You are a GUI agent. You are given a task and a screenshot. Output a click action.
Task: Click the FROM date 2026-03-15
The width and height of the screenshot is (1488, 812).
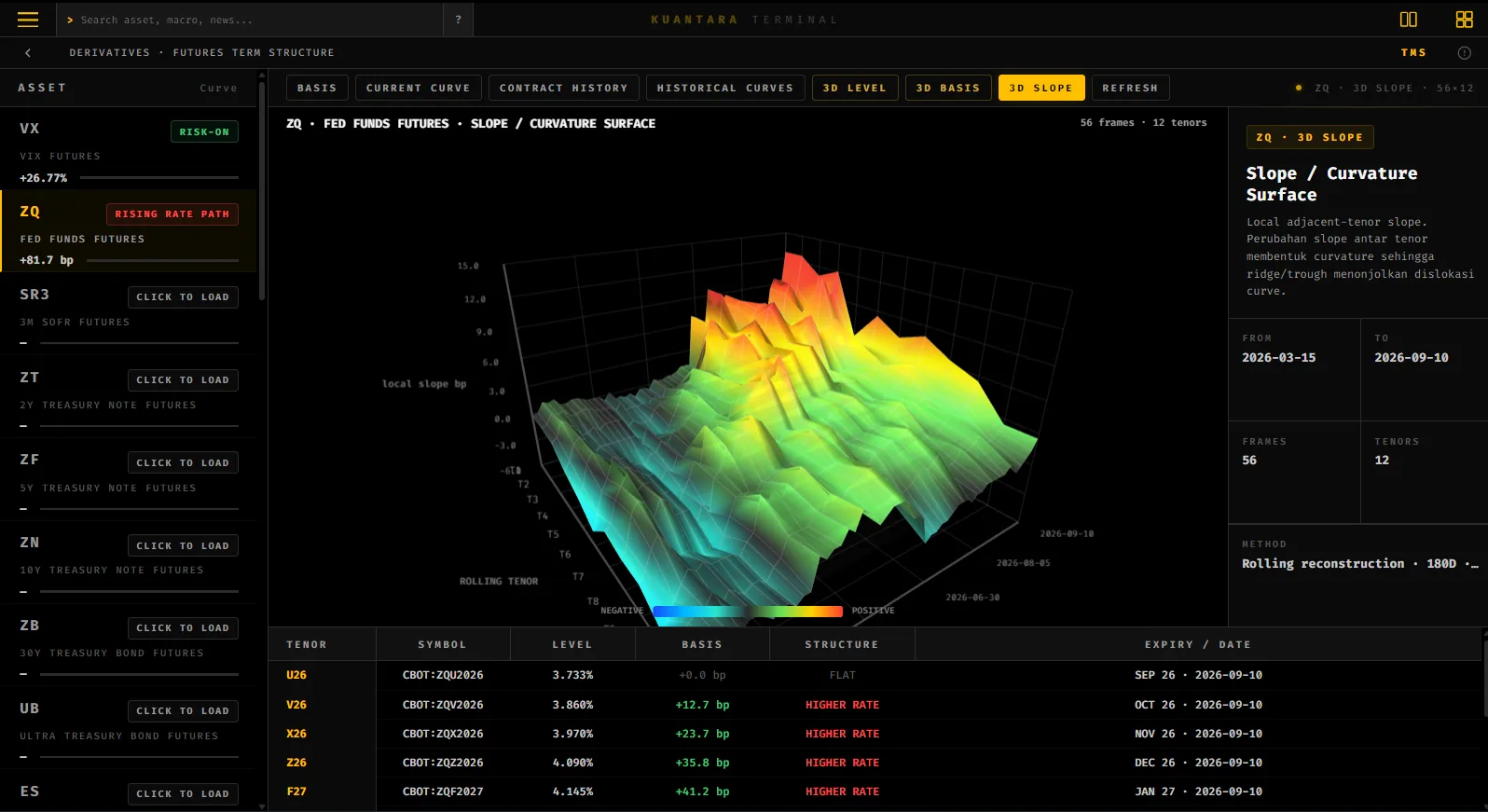1278,358
